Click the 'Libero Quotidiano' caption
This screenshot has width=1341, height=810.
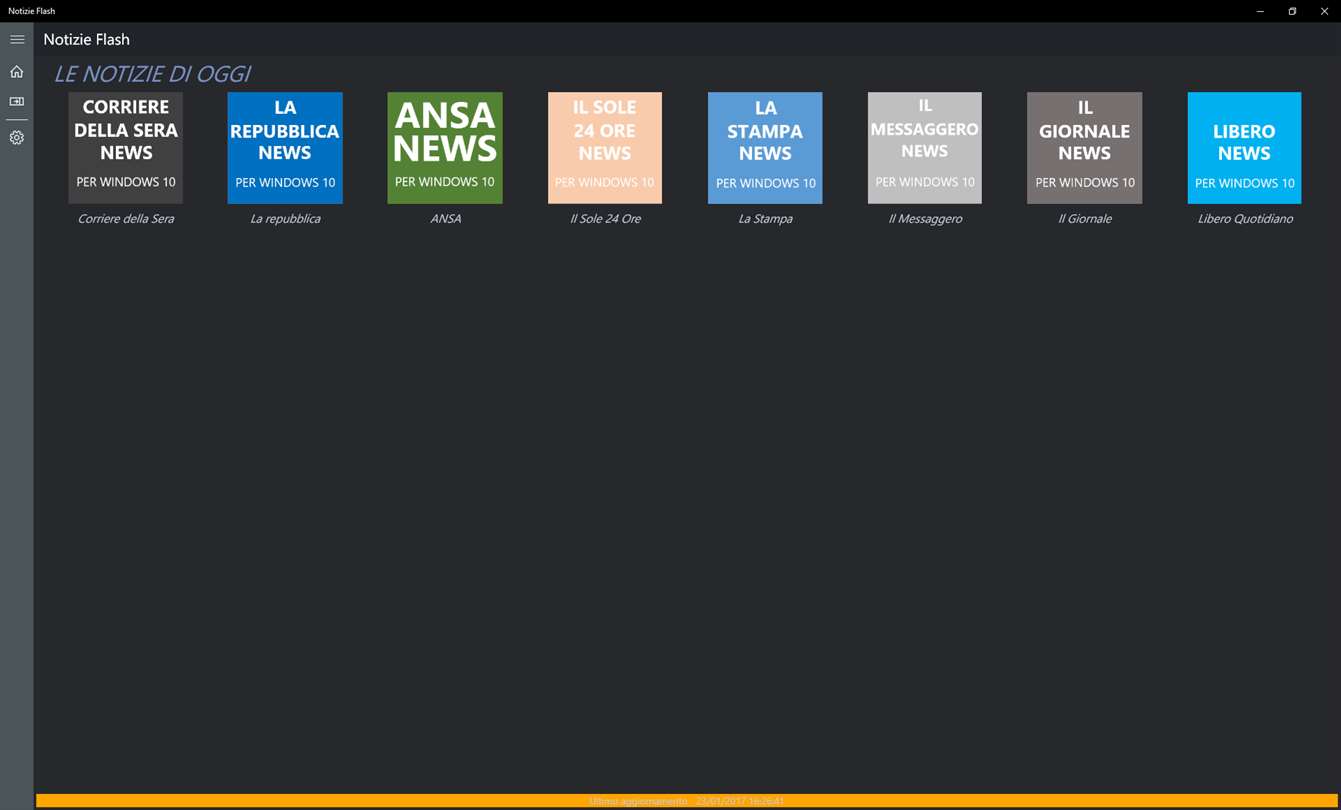pyautogui.click(x=1245, y=219)
